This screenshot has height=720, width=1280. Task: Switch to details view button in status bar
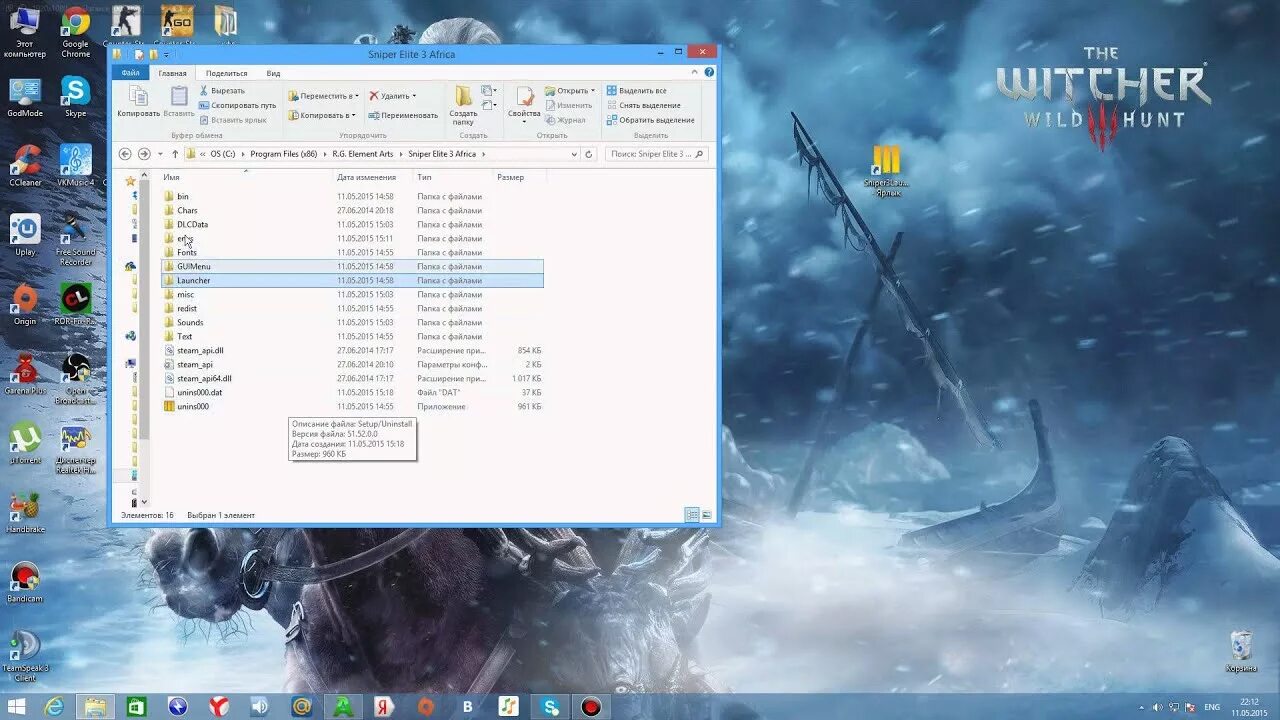692,515
